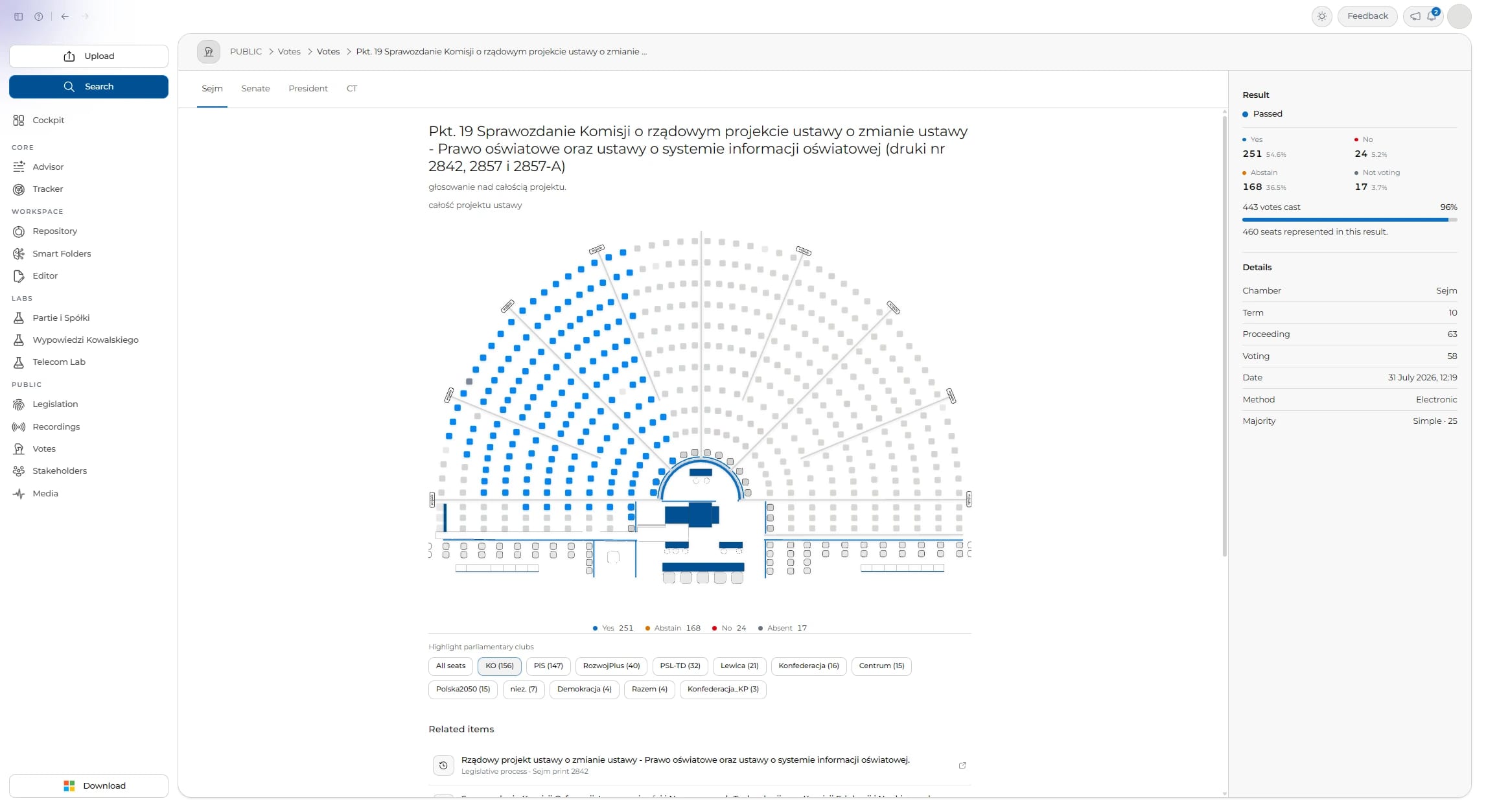Open the related Rządowy projekt ustawy item
1486x812 pixels.
click(700, 765)
